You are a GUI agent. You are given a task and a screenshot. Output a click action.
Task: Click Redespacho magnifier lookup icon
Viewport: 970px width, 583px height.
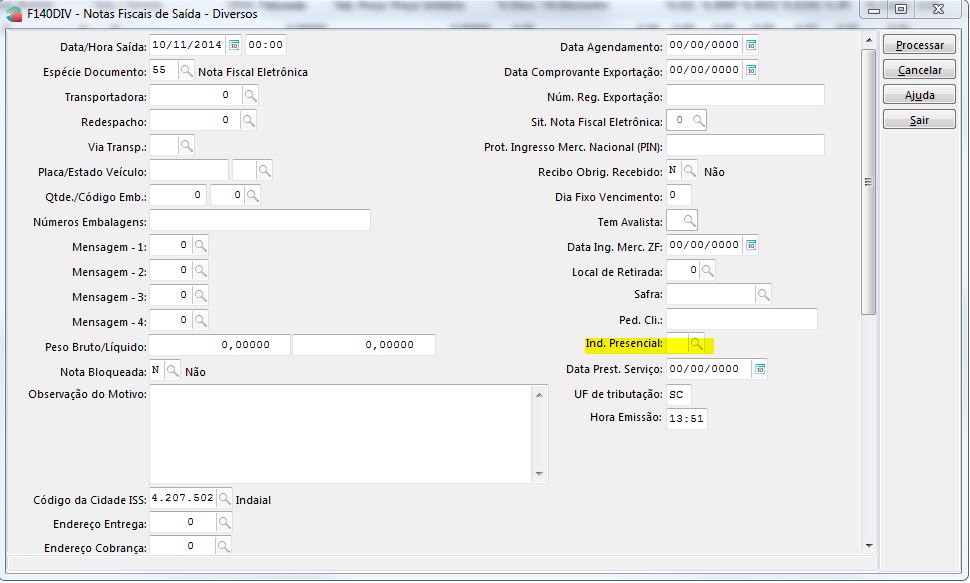pyautogui.click(x=249, y=120)
